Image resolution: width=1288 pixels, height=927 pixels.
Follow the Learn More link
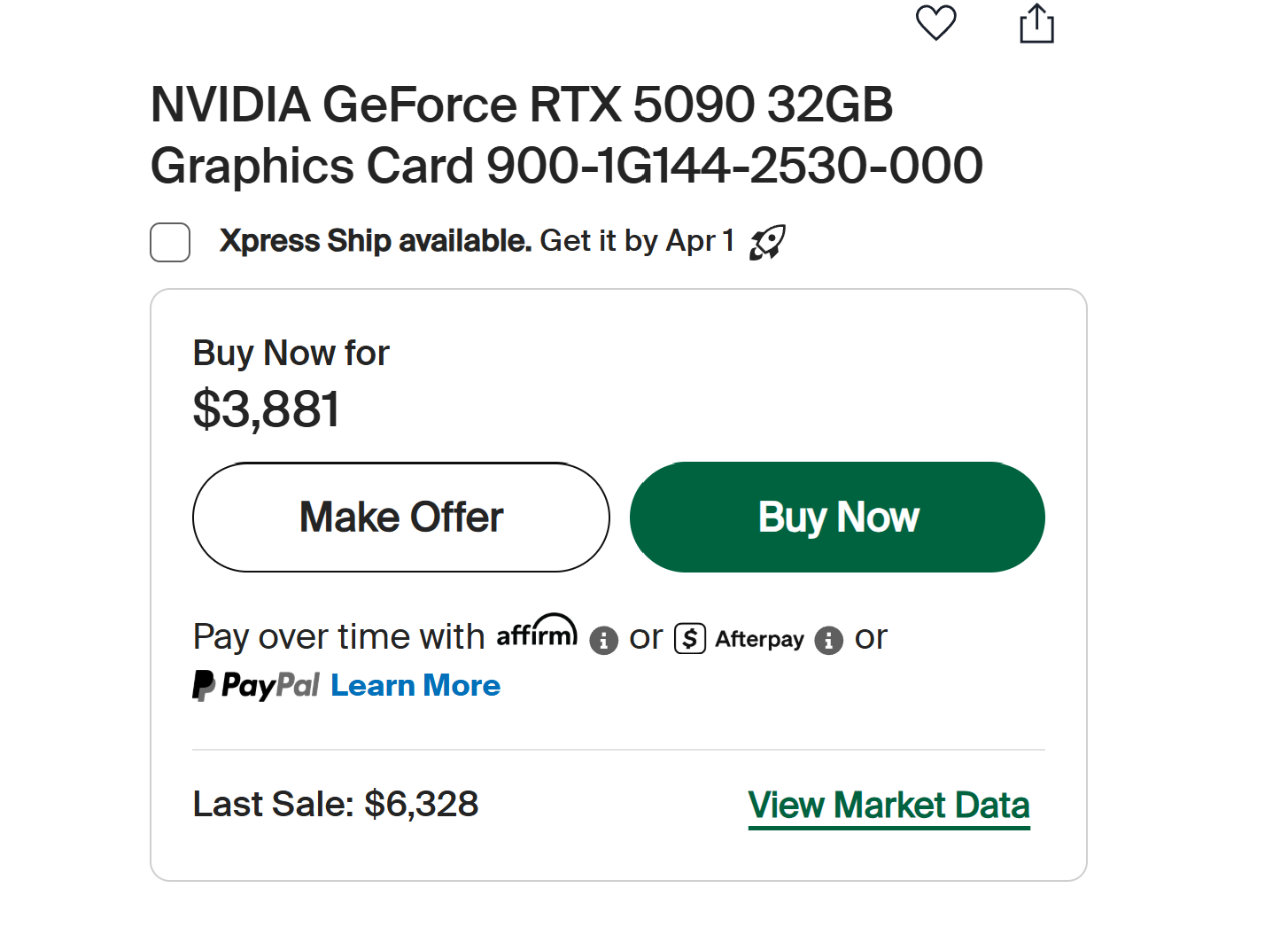click(415, 686)
